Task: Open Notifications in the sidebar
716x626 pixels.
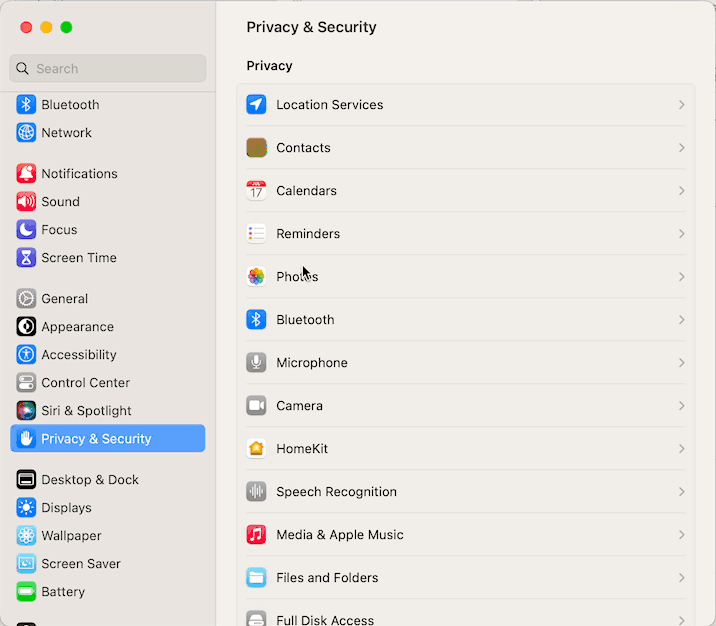Action: 79,174
